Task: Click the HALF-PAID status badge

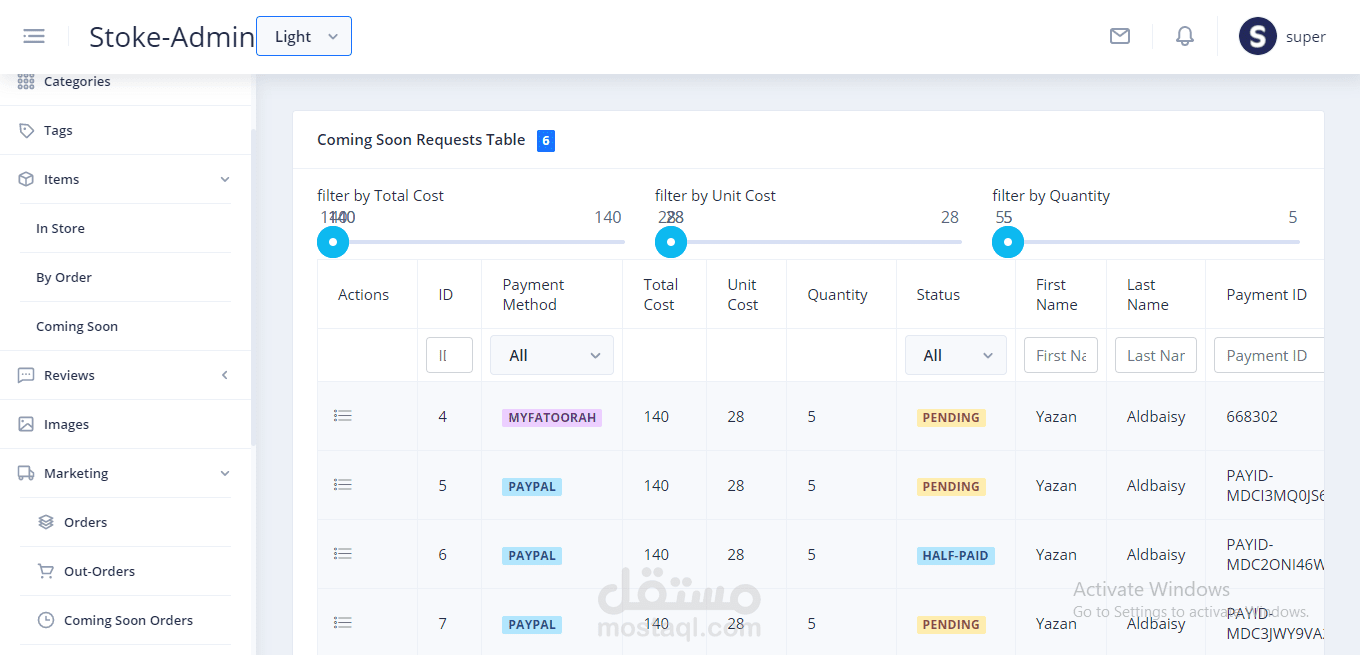Action: tap(956, 556)
